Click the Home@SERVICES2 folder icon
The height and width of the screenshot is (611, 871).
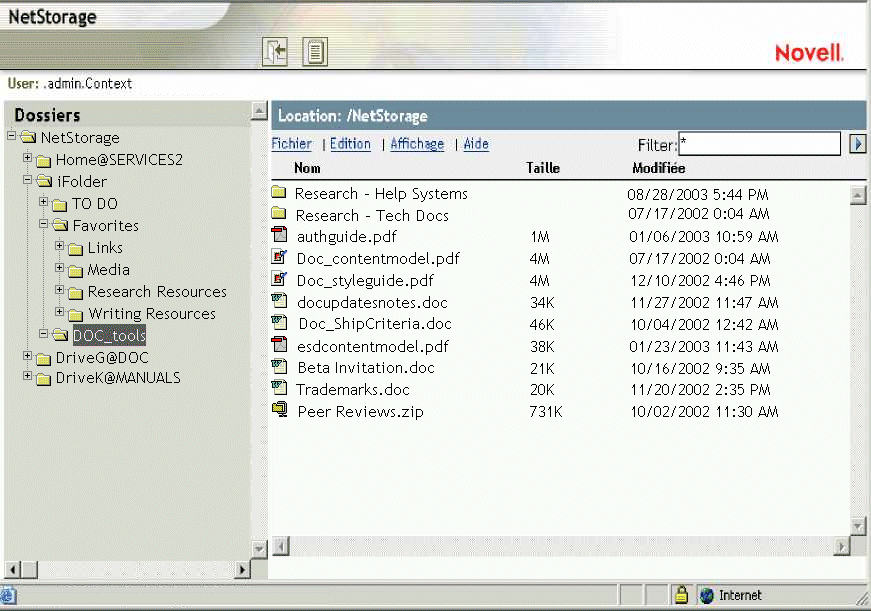coord(44,161)
